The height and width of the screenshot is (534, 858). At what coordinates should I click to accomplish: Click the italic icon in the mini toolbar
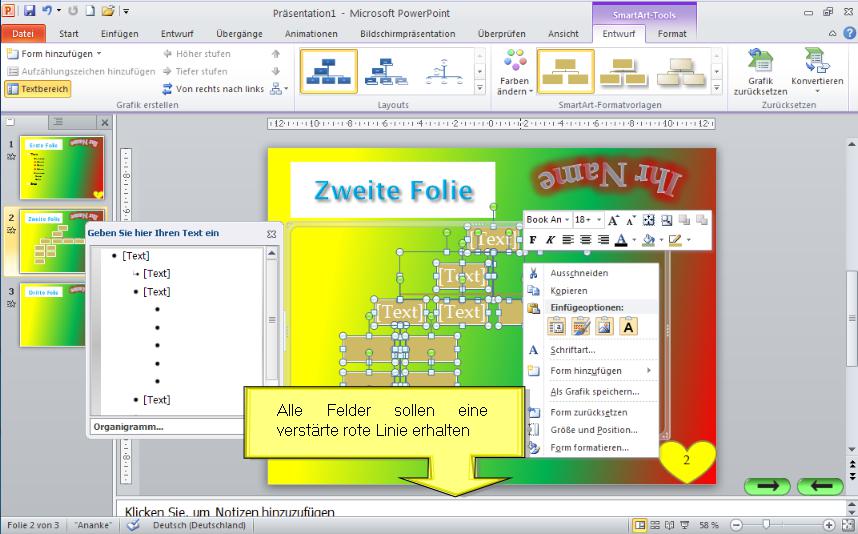click(x=549, y=240)
